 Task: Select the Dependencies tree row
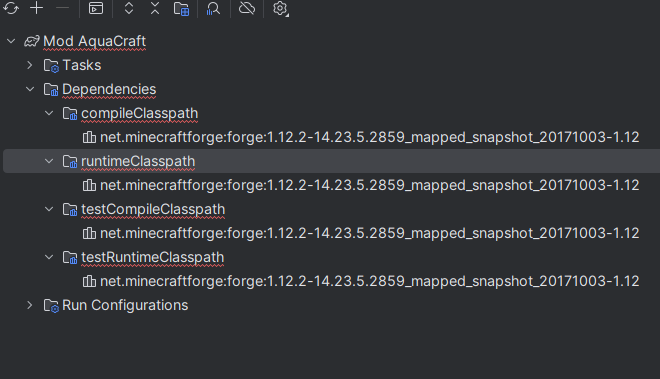[330, 89]
